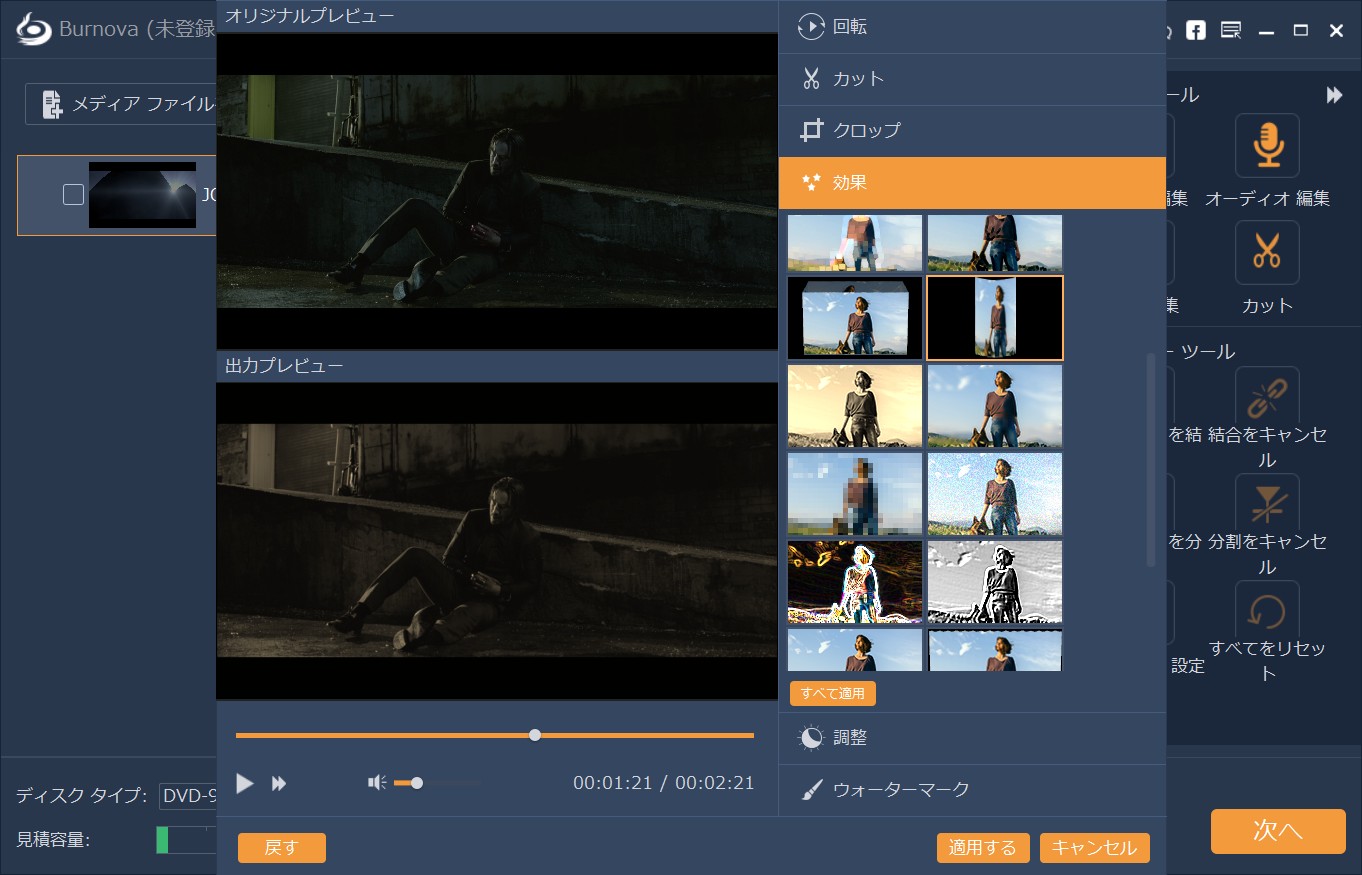This screenshot has height=875, width=1362.
Task: Select the pixelated mosaic effect thumbnail
Action: pyautogui.click(x=854, y=494)
